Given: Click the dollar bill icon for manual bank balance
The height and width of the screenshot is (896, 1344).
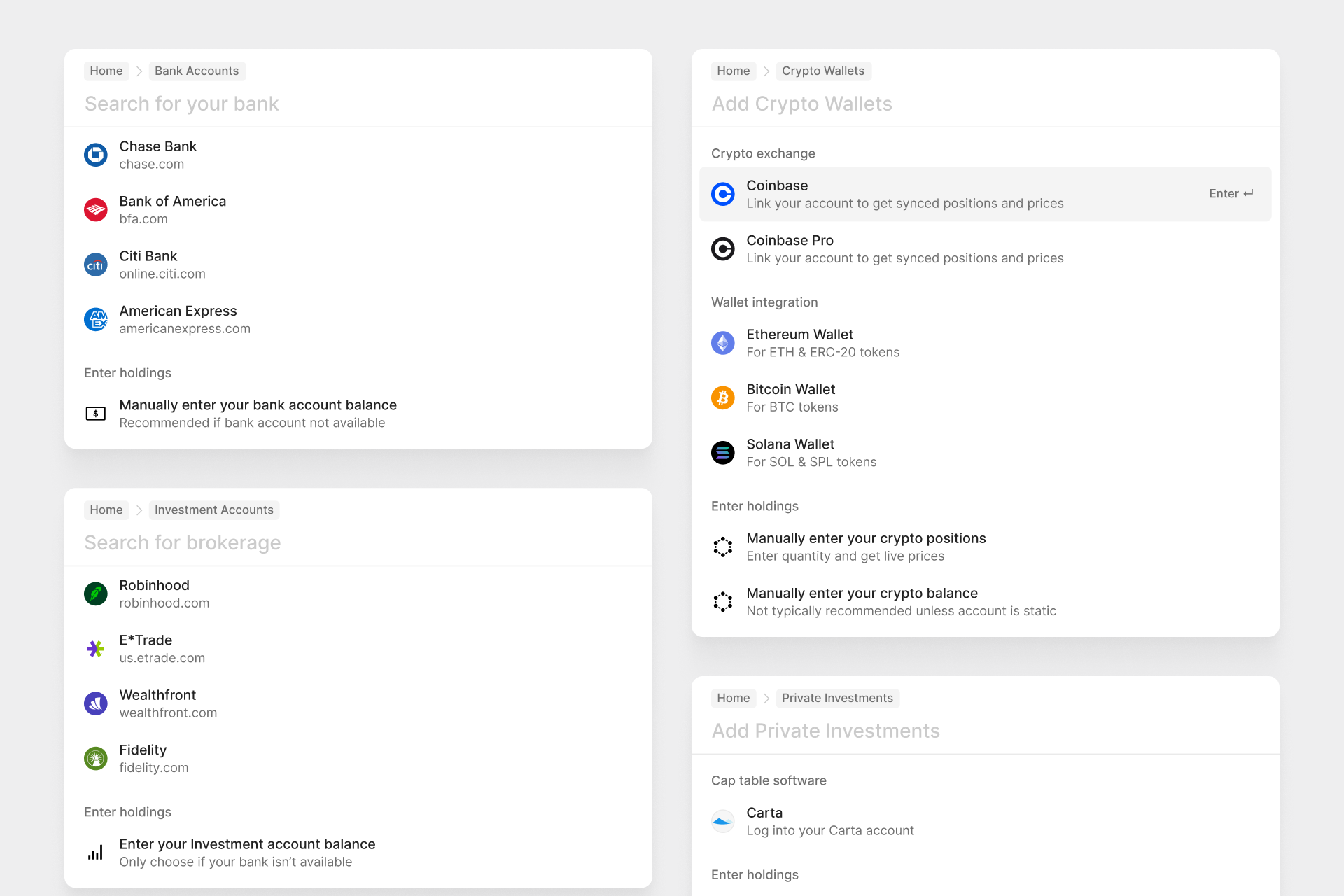Looking at the screenshot, I should coord(96,414).
